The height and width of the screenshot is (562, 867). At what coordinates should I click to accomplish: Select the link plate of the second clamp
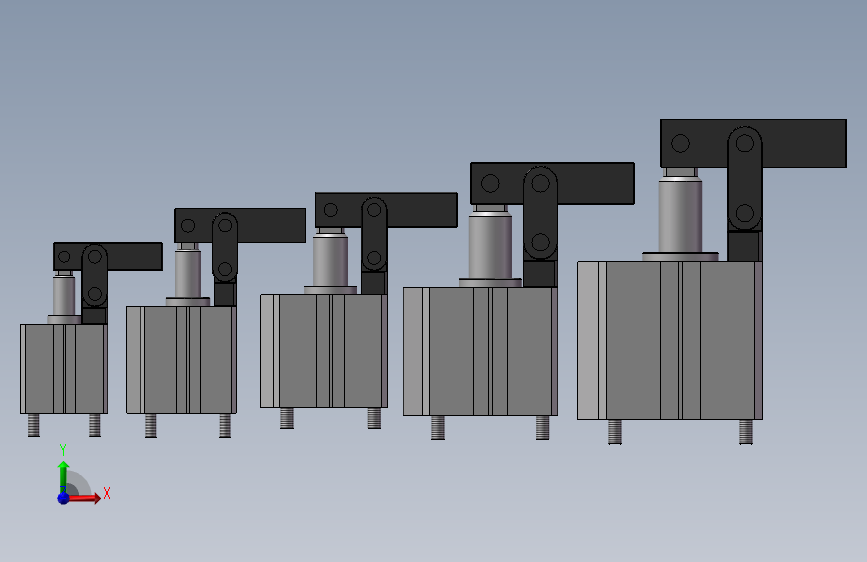225,247
